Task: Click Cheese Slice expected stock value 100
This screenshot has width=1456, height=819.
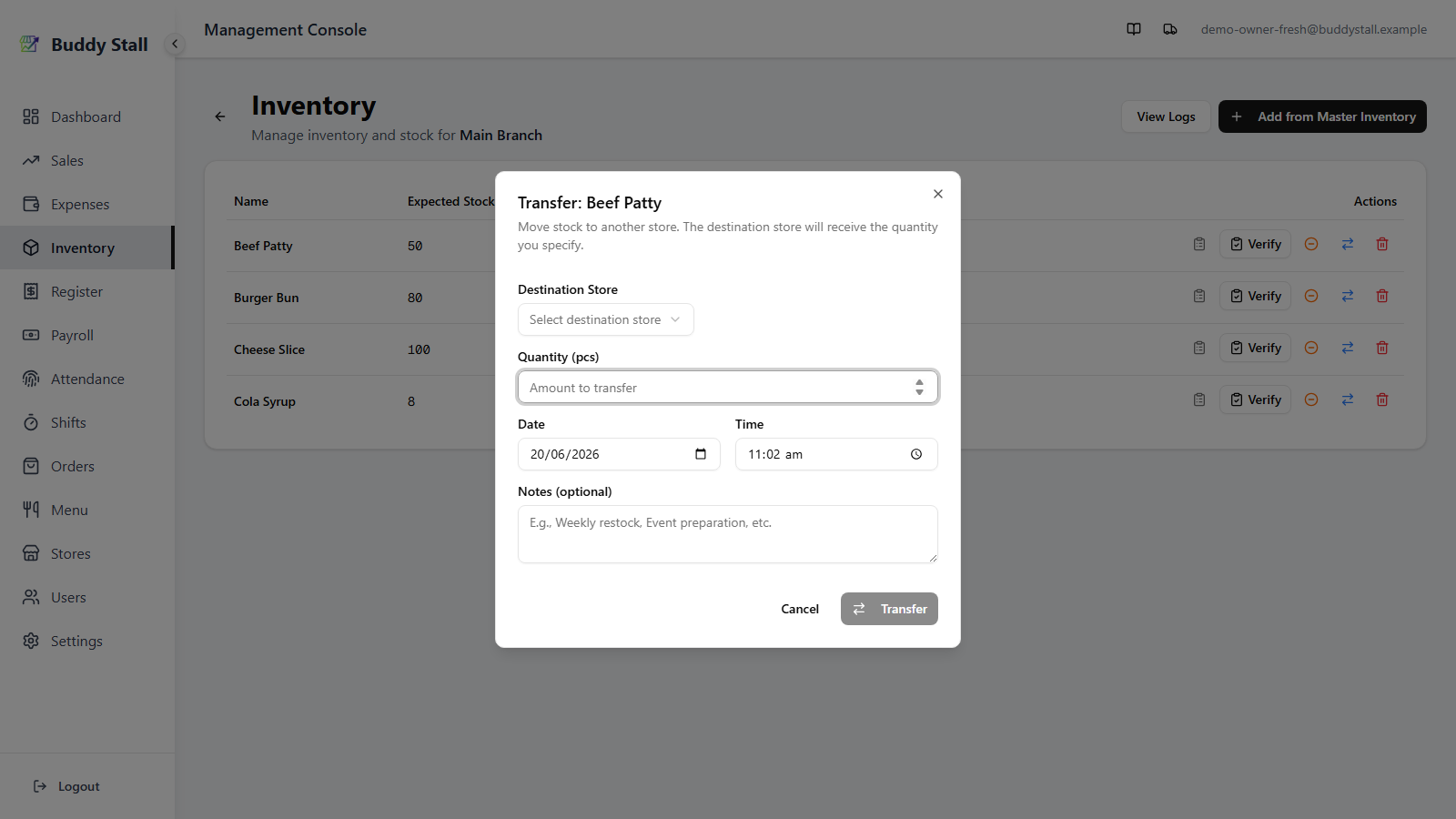Action: pos(419,349)
